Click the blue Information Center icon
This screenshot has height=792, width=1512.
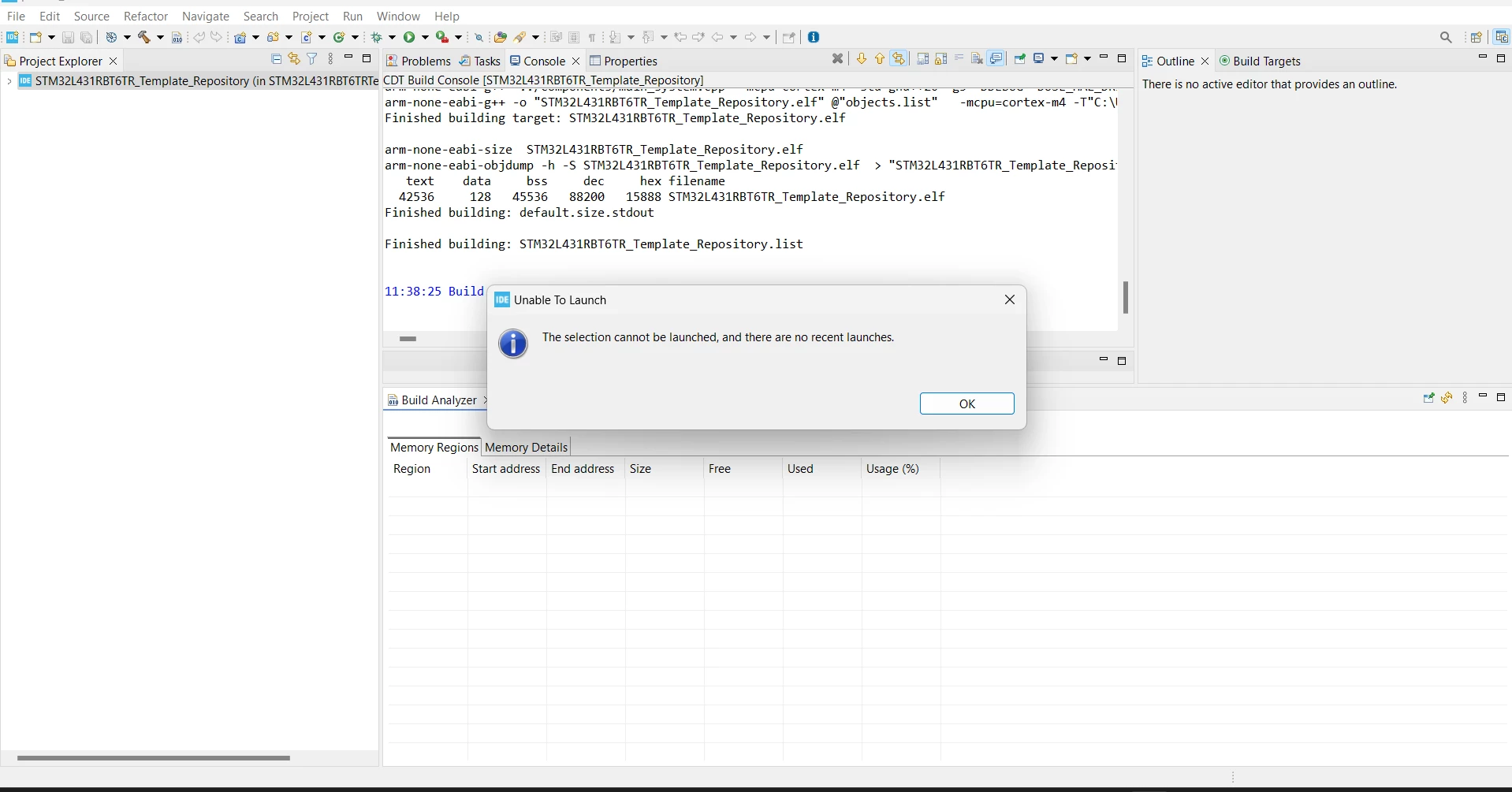814,37
